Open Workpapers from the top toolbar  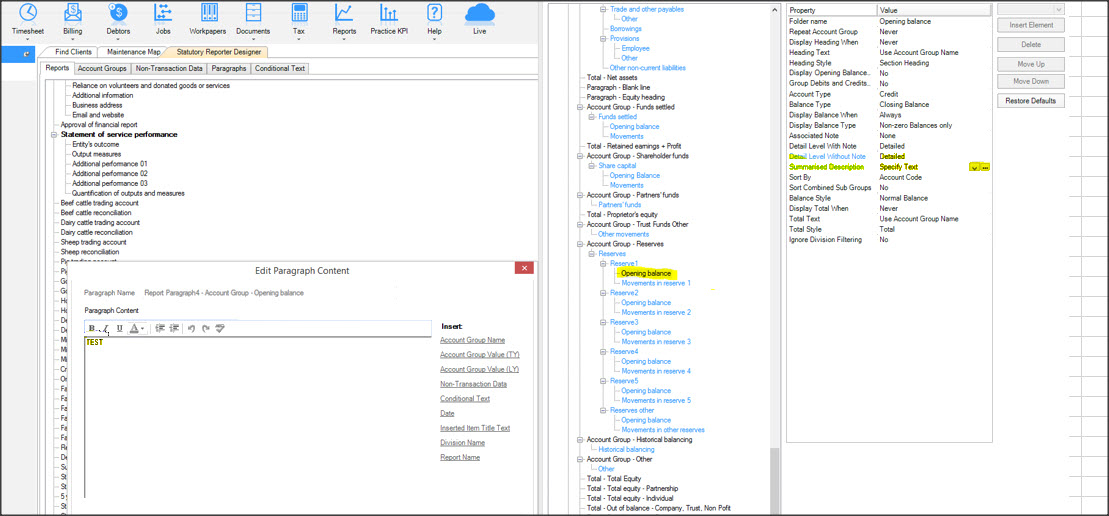[208, 13]
